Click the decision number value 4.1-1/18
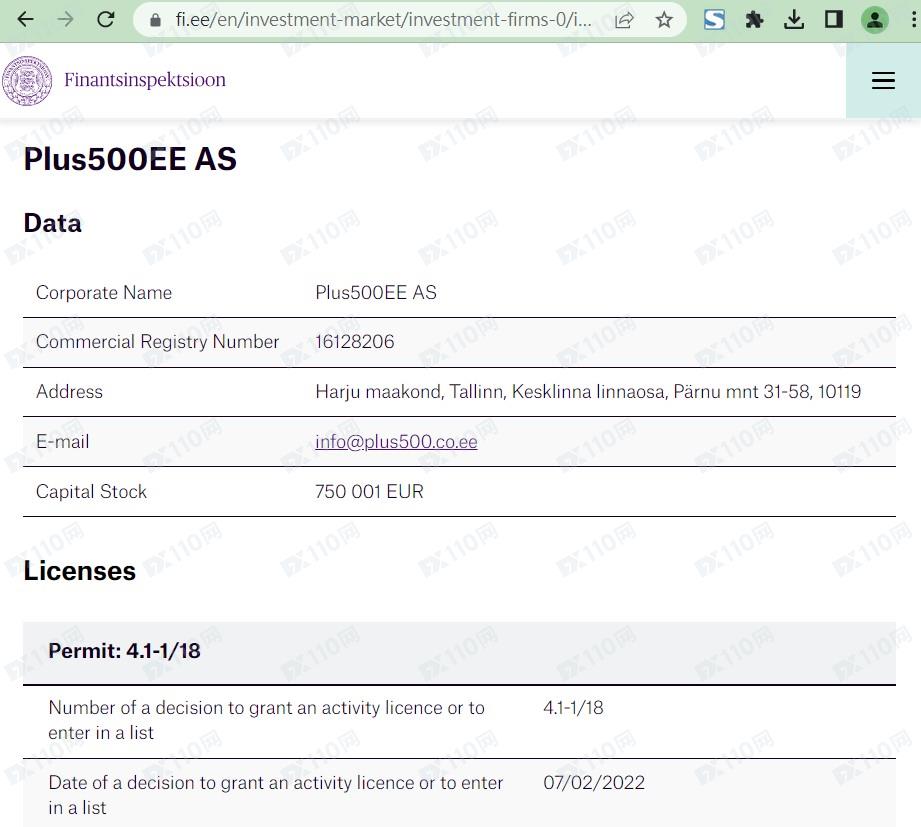 (573, 708)
